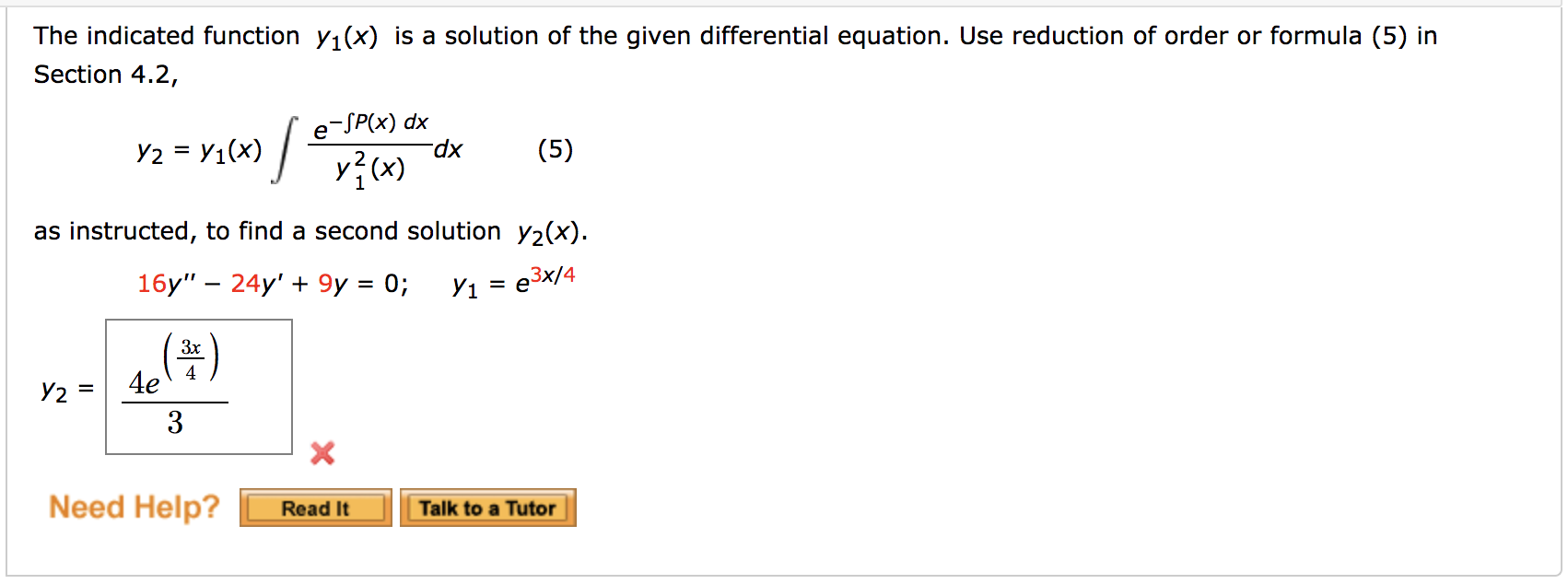Click the 'The indicated function' opening text
1568x584 pixels.
pyautogui.click(x=167, y=36)
